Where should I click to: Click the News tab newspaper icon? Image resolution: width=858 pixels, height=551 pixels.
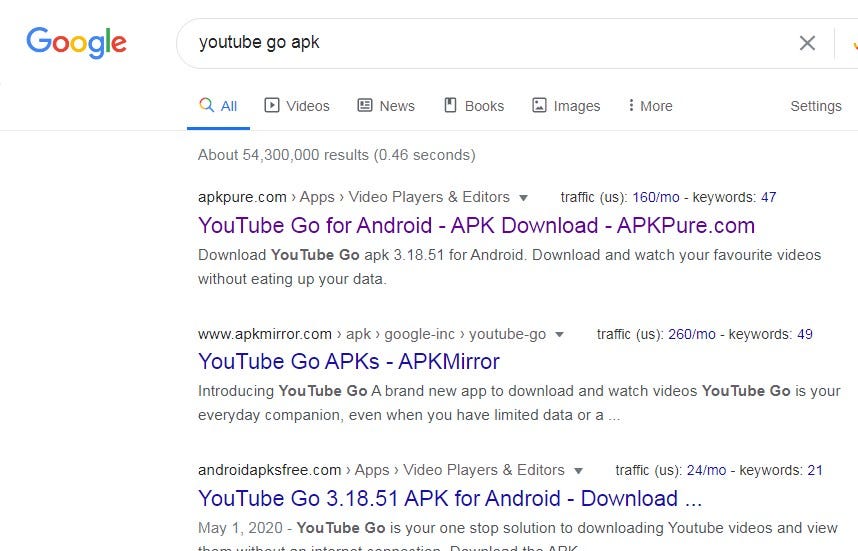tap(365, 105)
